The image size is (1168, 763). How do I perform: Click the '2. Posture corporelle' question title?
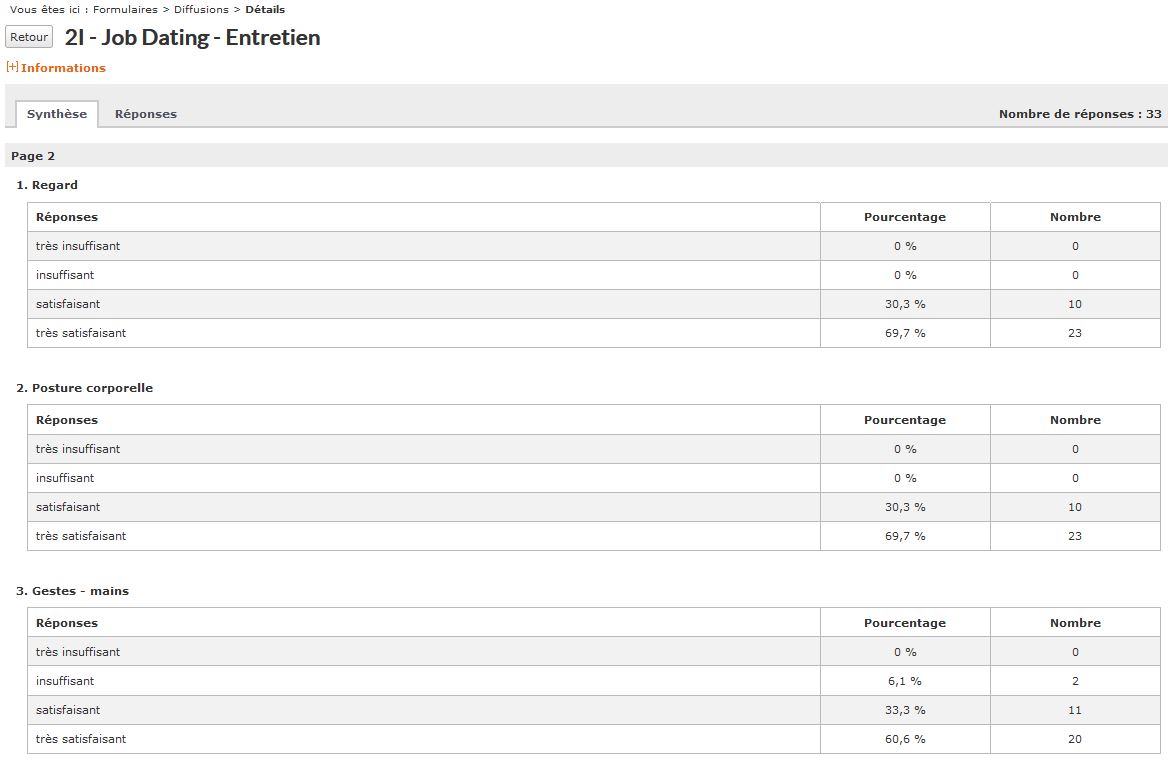pos(84,387)
